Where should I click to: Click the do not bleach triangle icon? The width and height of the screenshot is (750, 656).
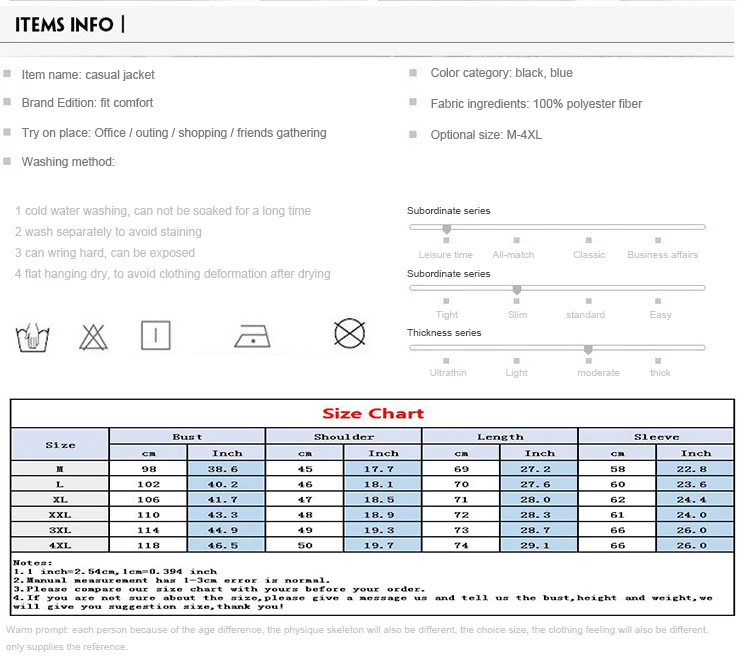click(x=93, y=337)
